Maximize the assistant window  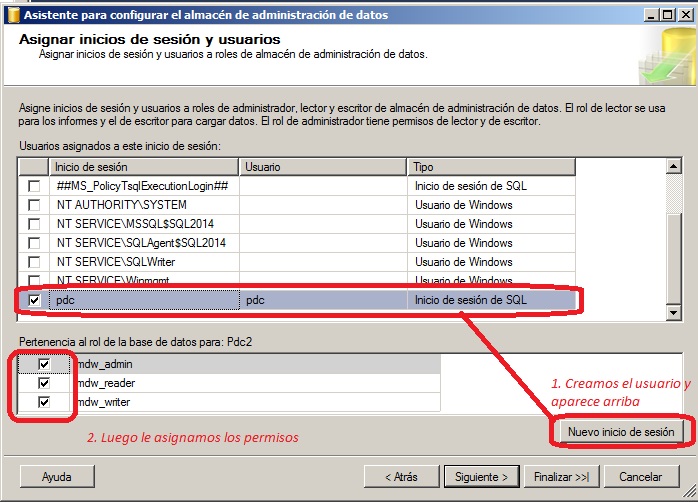pyautogui.click(x=667, y=15)
